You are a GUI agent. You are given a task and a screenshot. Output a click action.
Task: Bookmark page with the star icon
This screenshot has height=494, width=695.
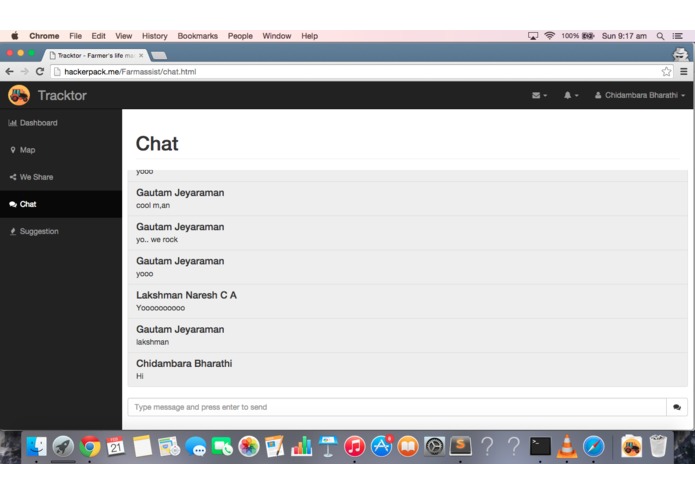pyautogui.click(x=666, y=71)
